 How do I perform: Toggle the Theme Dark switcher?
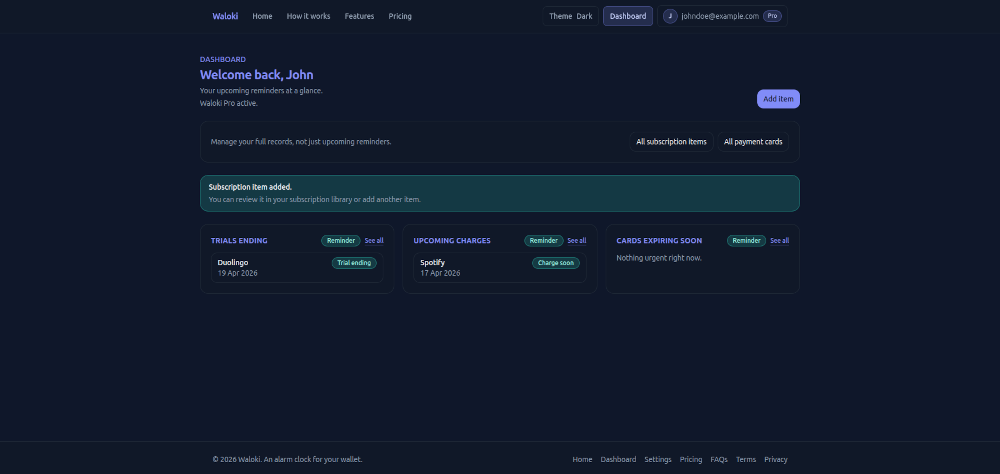tap(571, 16)
